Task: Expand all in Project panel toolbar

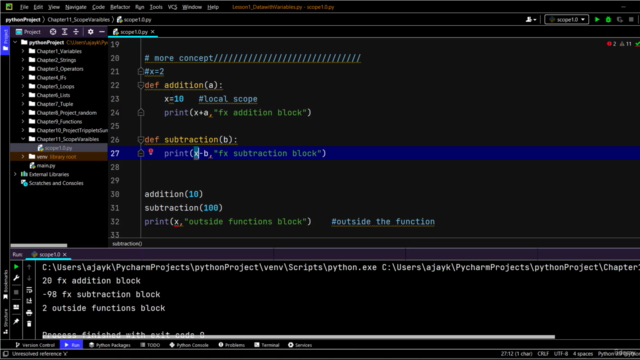Action: coord(64,31)
